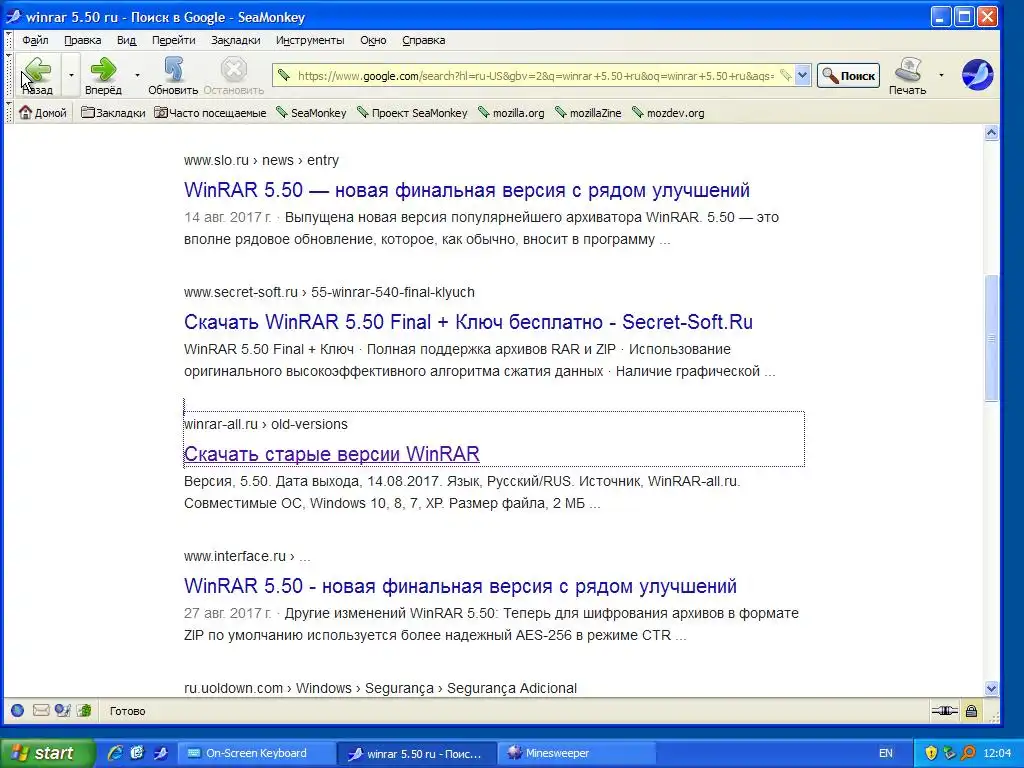The image size is (1024, 768).
Task: Switch to the Minesweeper taskbar window
Action: click(x=576, y=753)
